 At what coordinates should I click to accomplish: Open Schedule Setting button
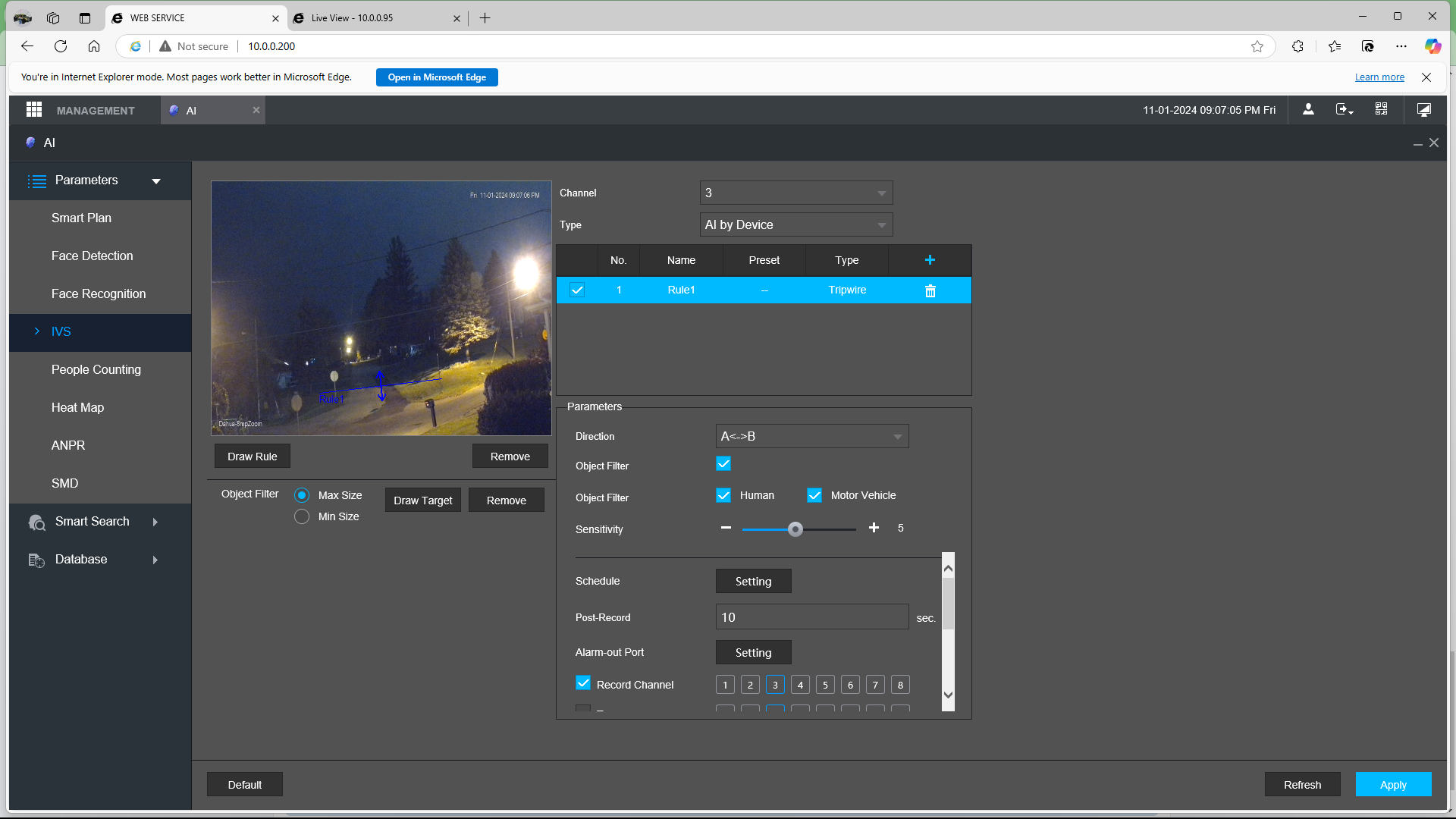click(x=754, y=582)
